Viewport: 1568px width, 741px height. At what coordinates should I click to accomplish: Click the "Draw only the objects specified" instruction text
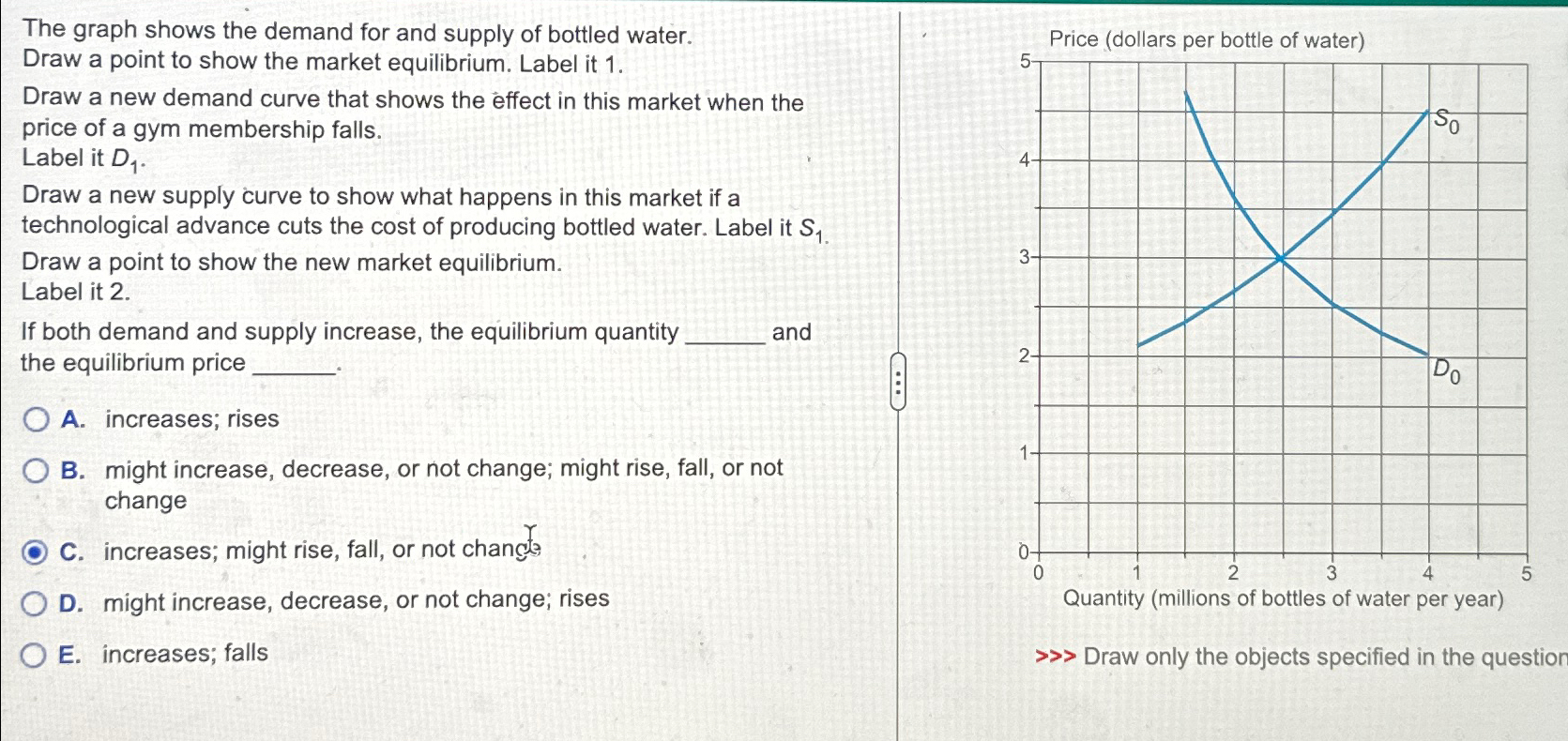pyautogui.click(x=1314, y=658)
